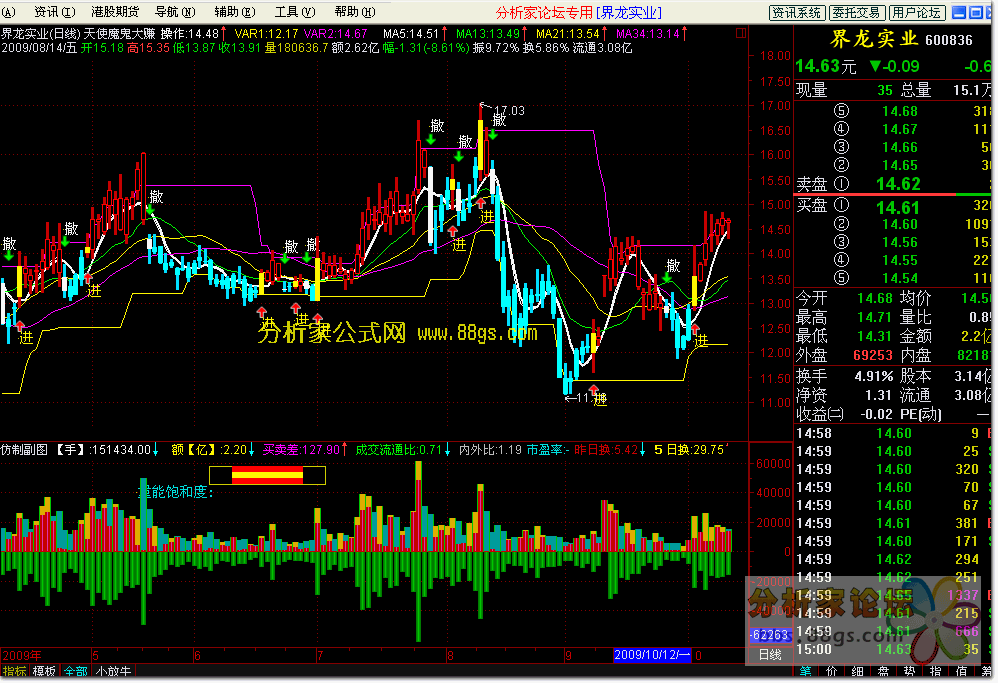This screenshot has width=998, height=683.
Task: Select the 势 tab in quote panel
Action: pos(909,671)
